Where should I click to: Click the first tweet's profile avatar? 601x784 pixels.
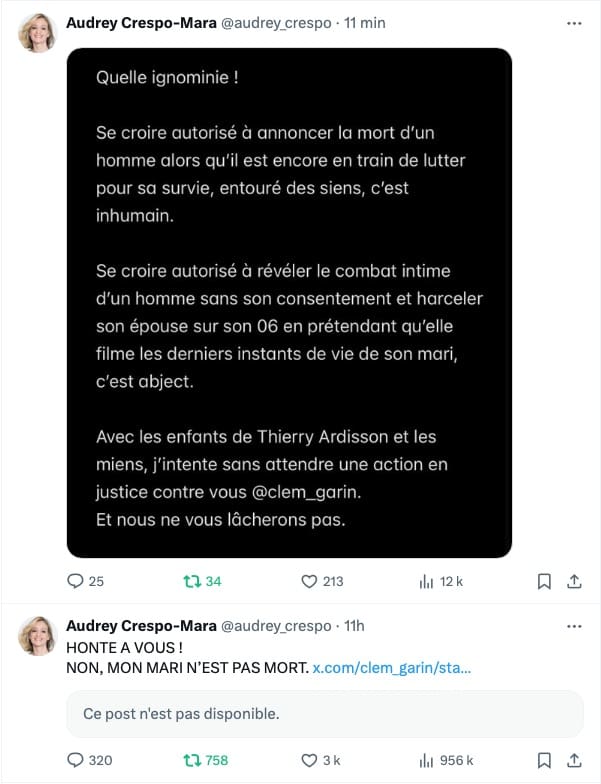click(x=37, y=34)
